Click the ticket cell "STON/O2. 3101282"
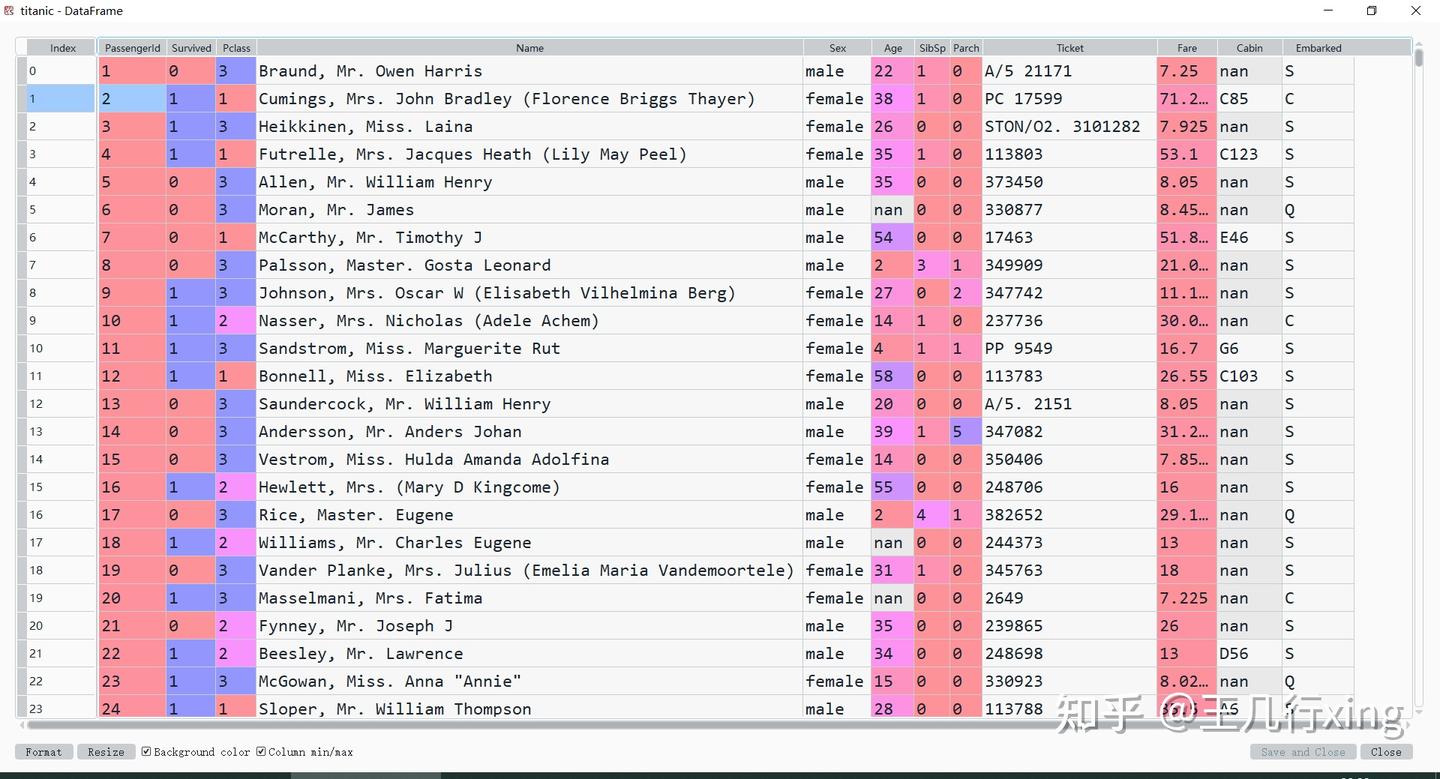The height and width of the screenshot is (779, 1440). click(x=1070, y=127)
